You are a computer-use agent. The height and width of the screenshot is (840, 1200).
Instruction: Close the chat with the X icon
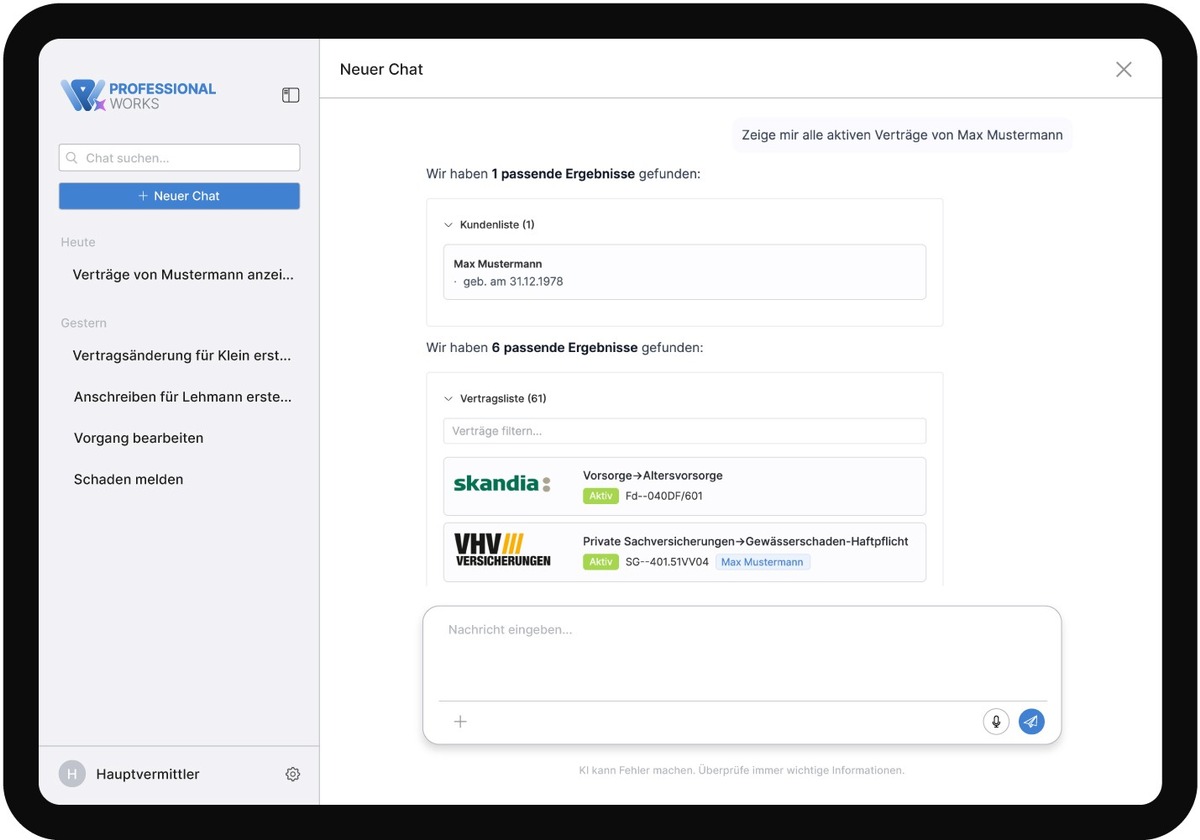pyautogui.click(x=1124, y=69)
